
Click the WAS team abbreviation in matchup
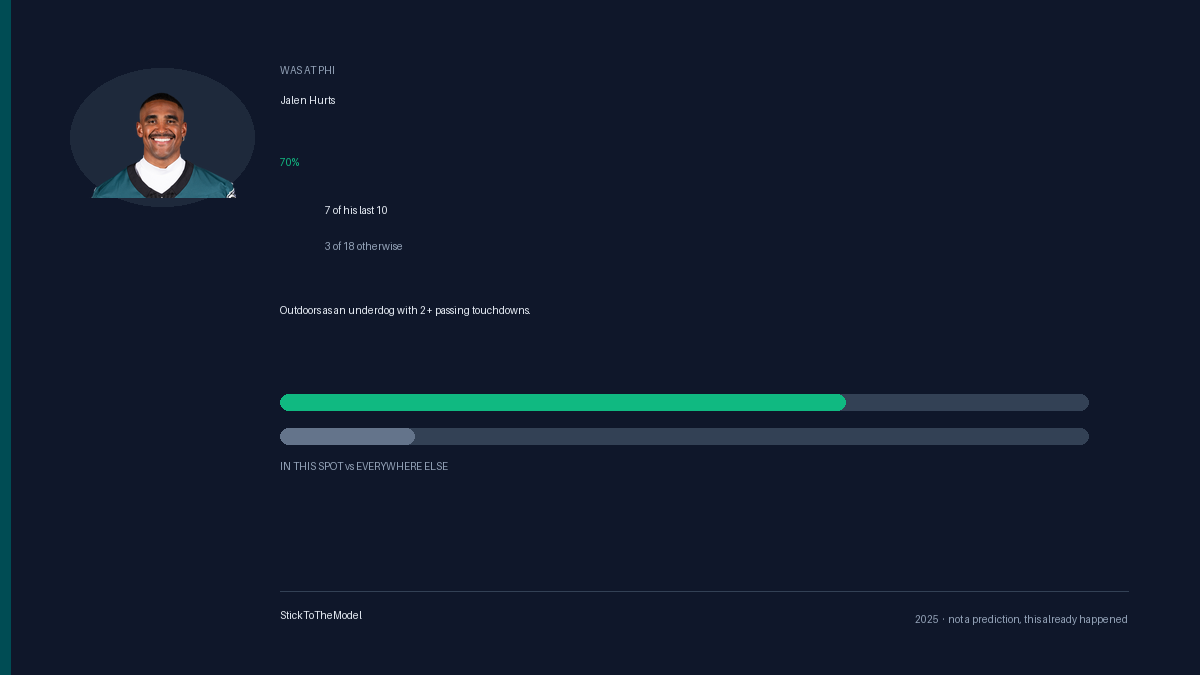coord(289,70)
